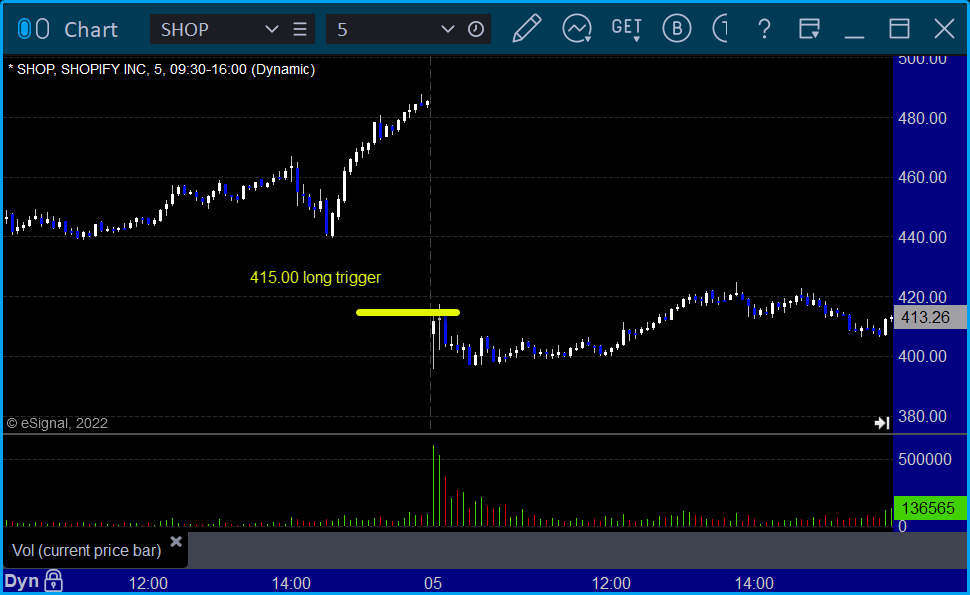Click the 380.00 price axis label
Screen dimensions: 970x595
(x=922, y=416)
